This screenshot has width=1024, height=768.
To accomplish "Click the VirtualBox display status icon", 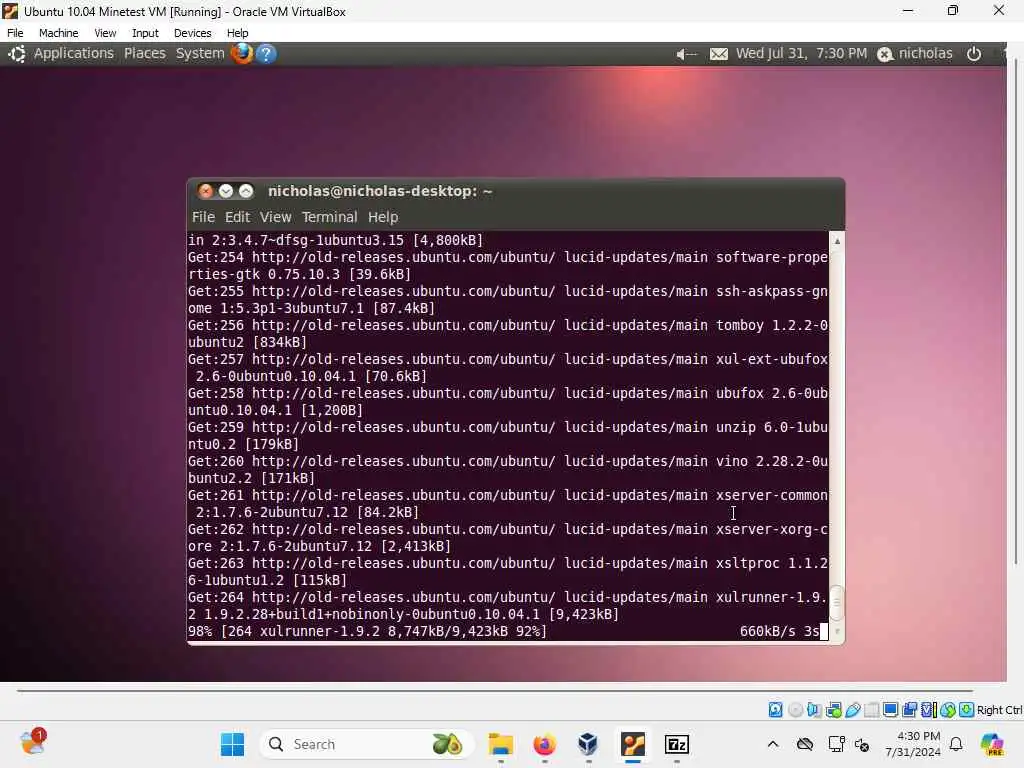I will [x=890, y=710].
